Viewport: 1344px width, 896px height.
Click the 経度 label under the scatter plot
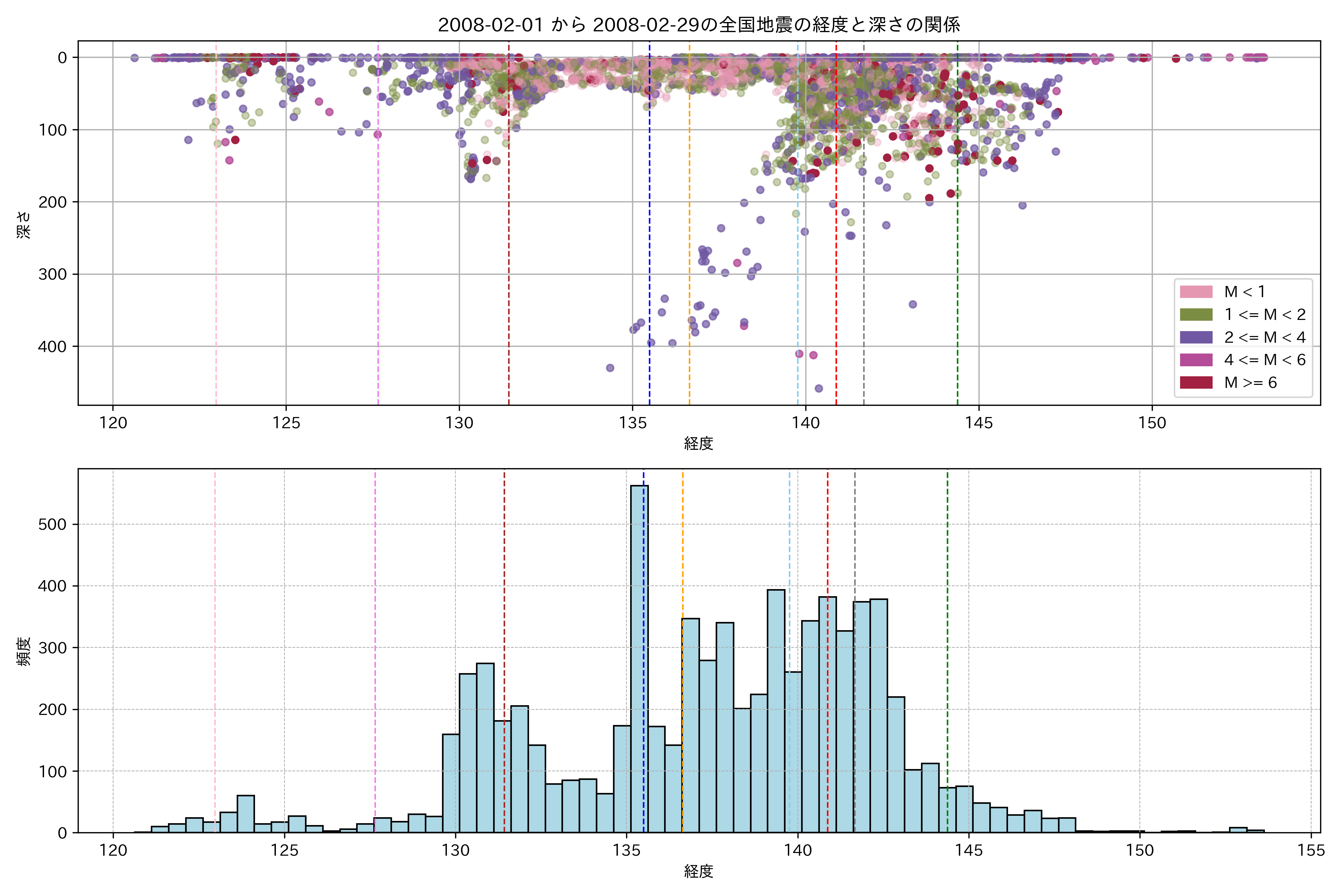click(698, 443)
